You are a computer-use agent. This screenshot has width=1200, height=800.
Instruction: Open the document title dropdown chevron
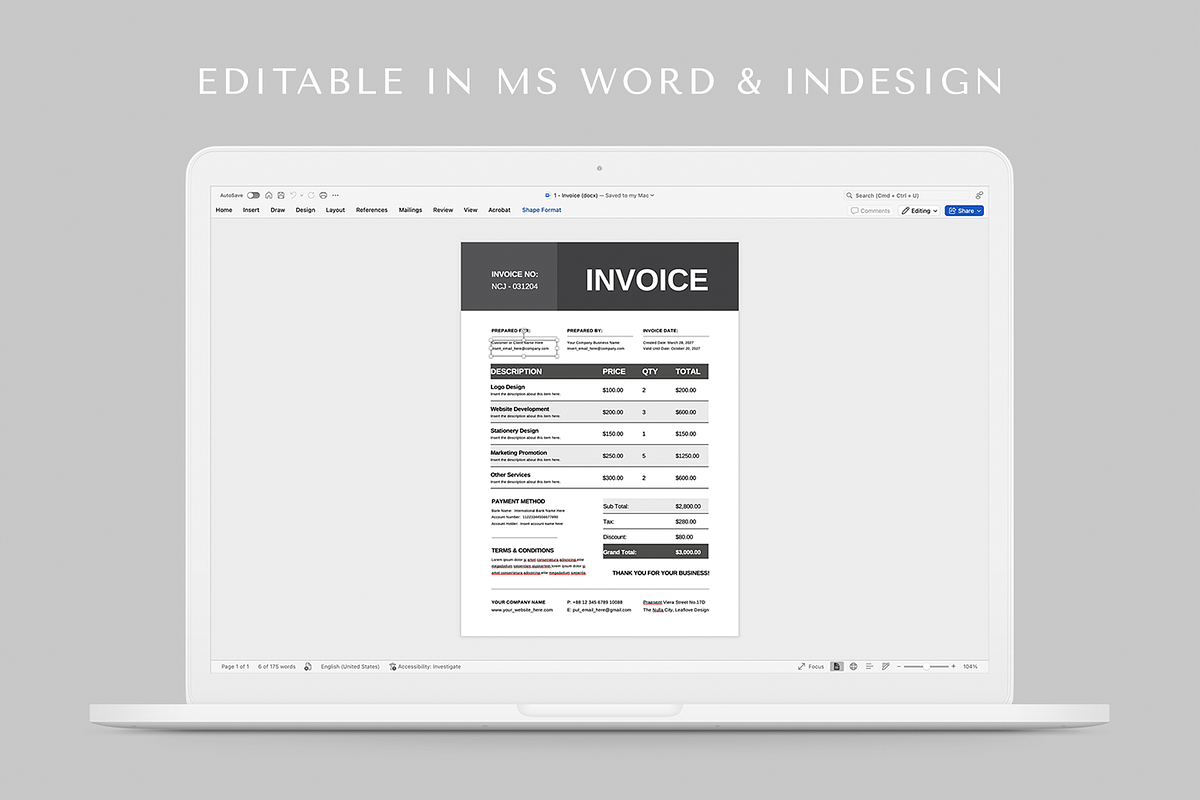tap(652, 196)
